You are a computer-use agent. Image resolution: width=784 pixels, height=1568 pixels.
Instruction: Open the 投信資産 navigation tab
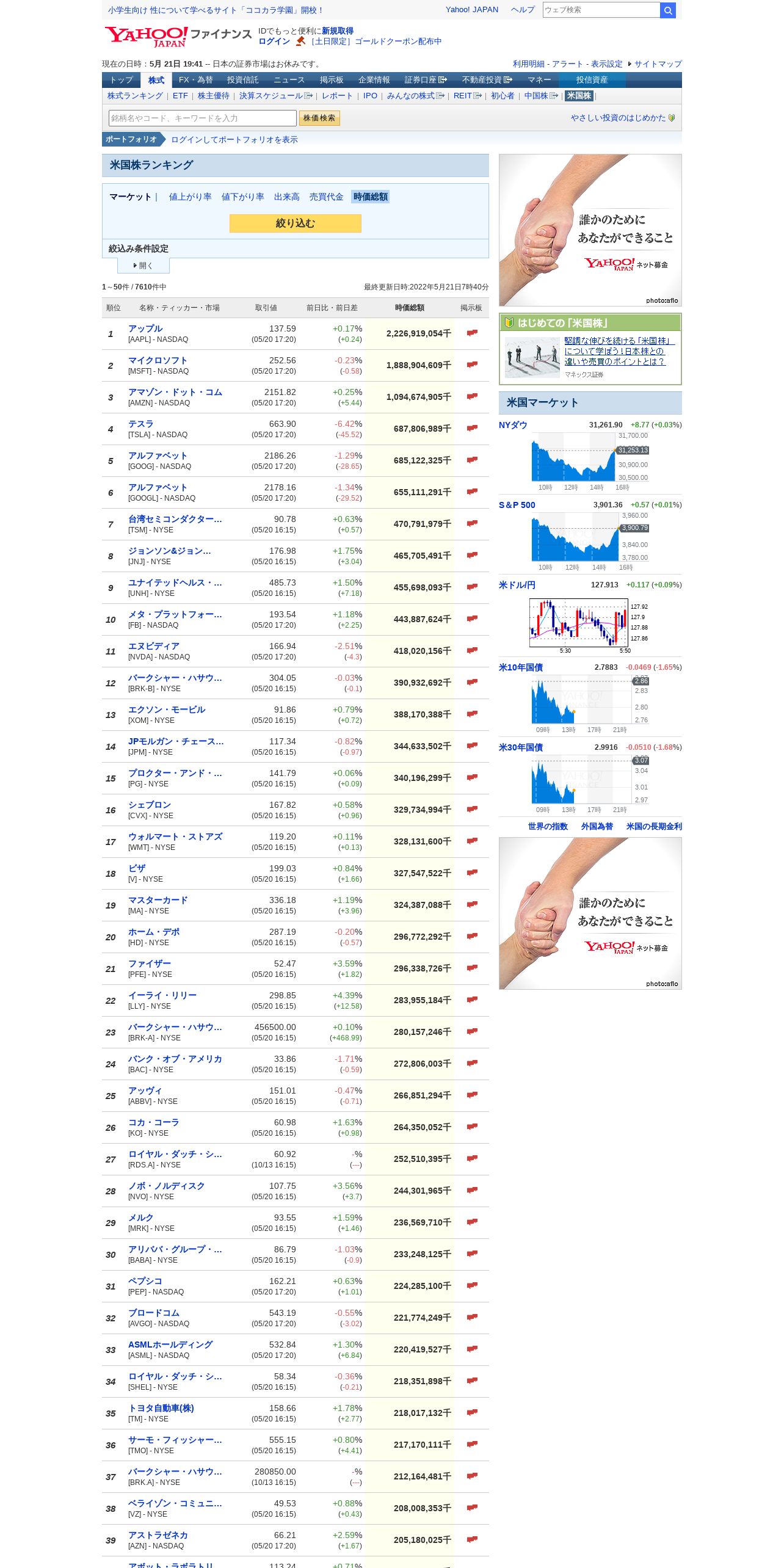[592, 80]
